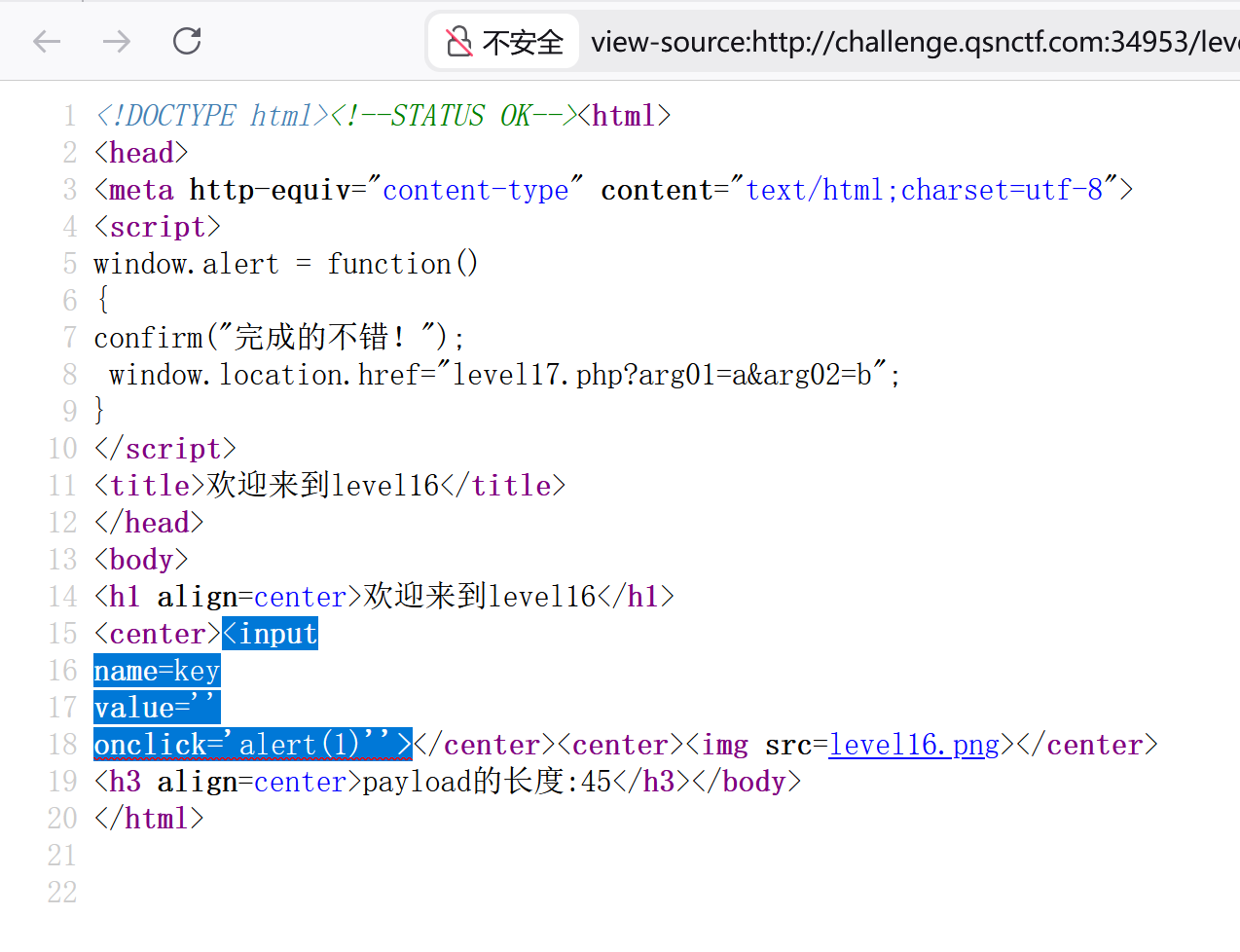Screen dimensions: 1240x952
Task: Open the 不安全 site information chip
Action: (505, 42)
